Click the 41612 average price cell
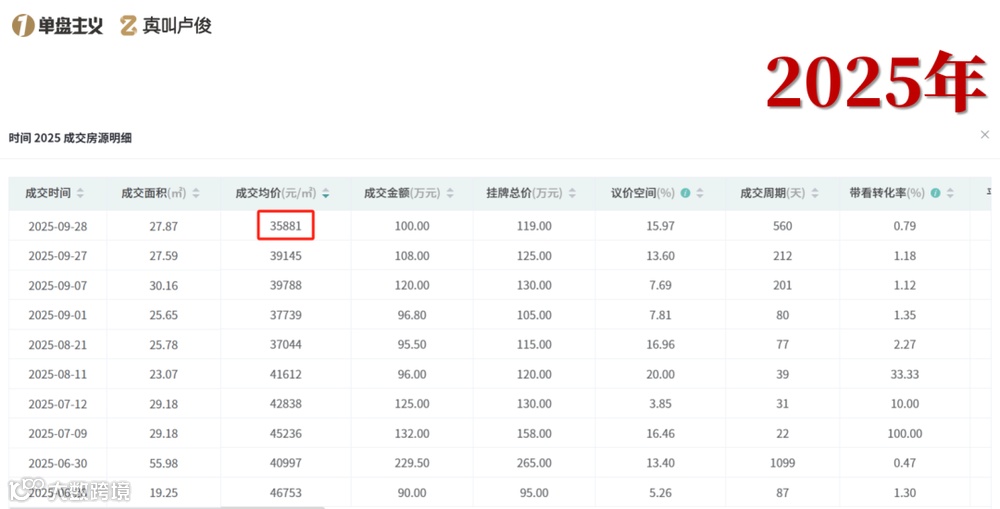This screenshot has height=509, width=1000. tap(286, 374)
